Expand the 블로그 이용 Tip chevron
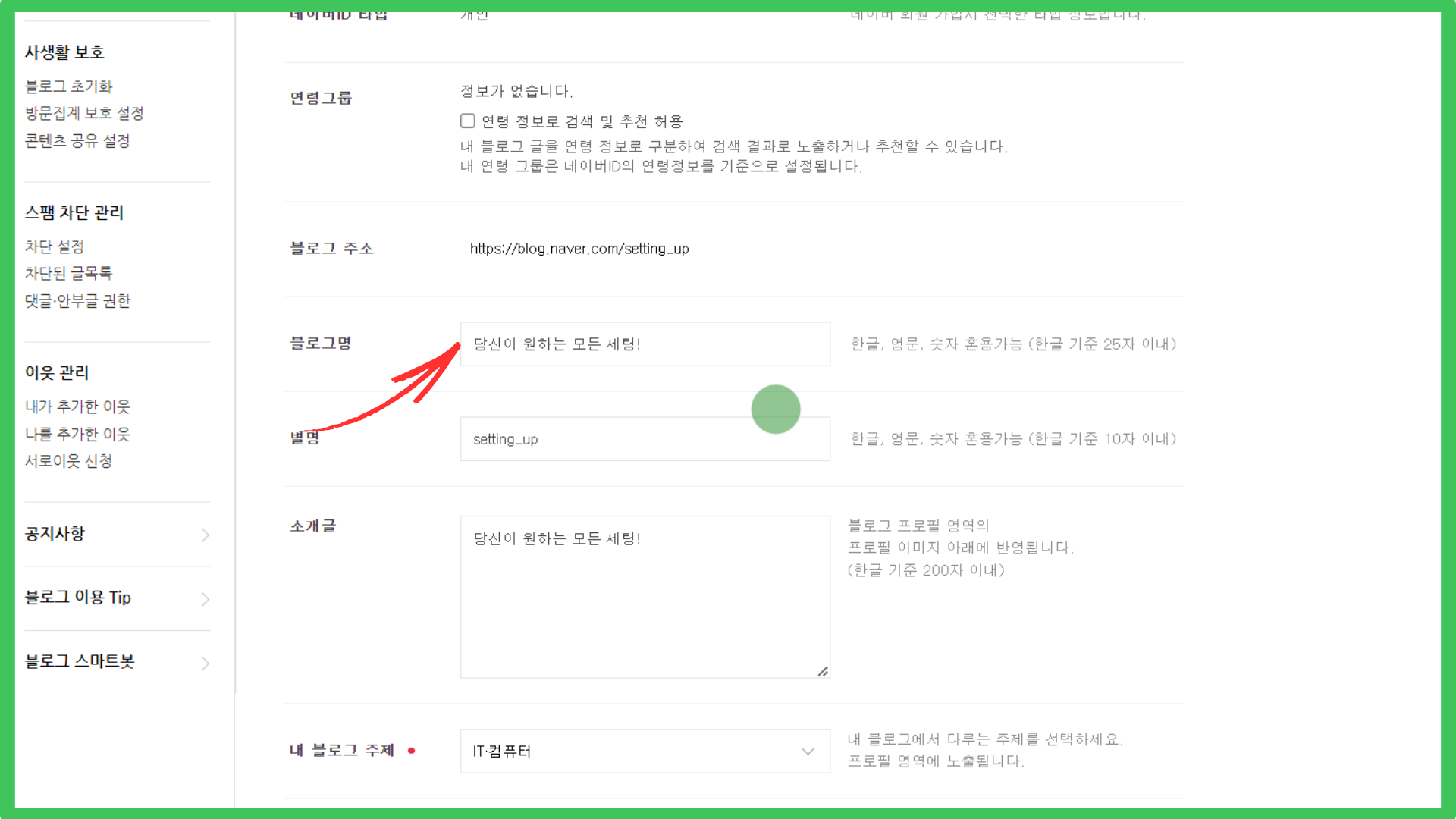The height and width of the screenshot is (819, 1456). click(x=205, y=599)
